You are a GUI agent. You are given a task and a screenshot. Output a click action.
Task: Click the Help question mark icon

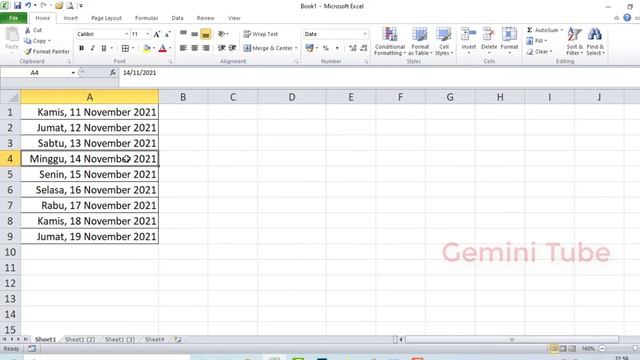tap(627, 18)
